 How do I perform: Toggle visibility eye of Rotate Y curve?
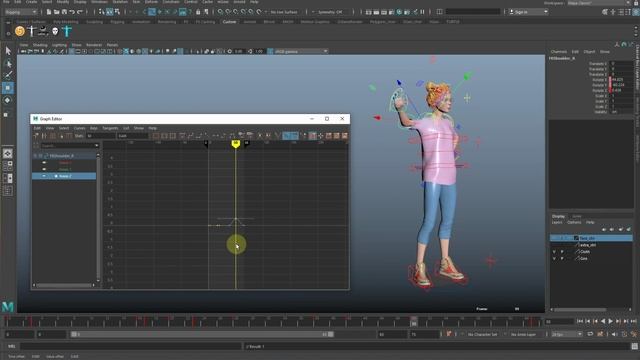pos(44,169)
